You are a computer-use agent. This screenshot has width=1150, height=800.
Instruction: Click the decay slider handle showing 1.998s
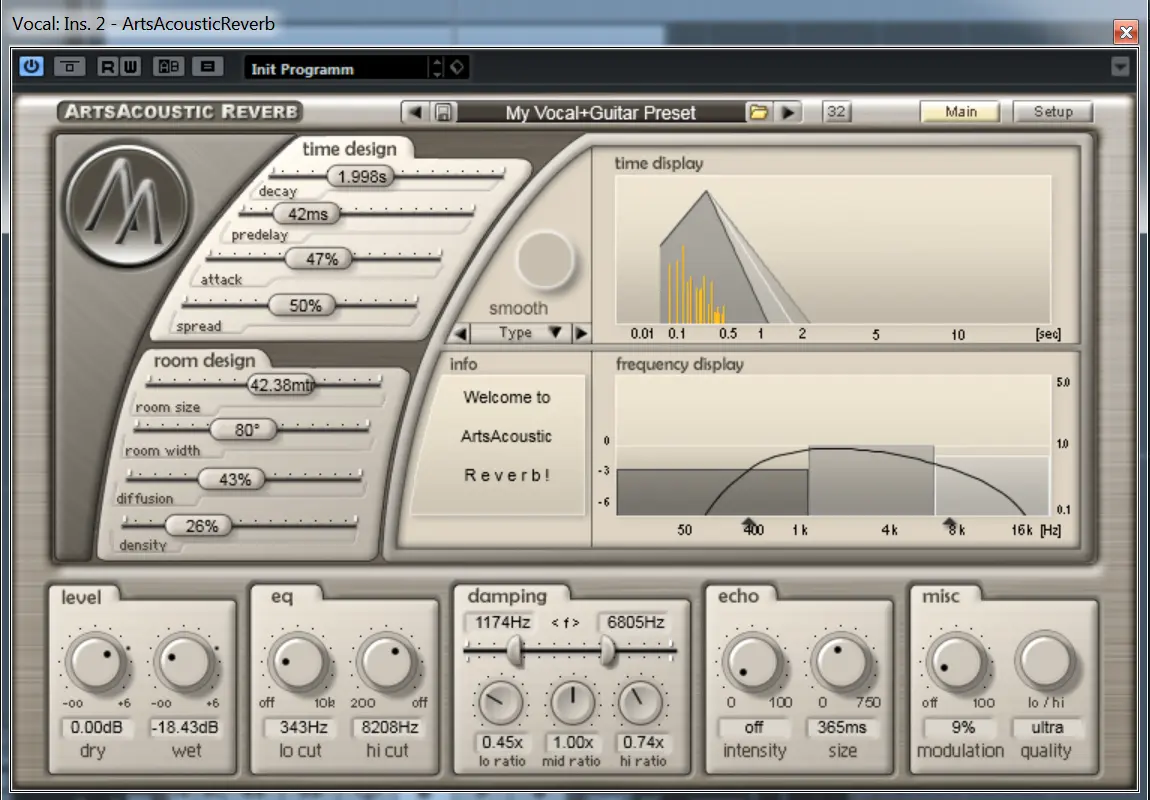point(362,177)
